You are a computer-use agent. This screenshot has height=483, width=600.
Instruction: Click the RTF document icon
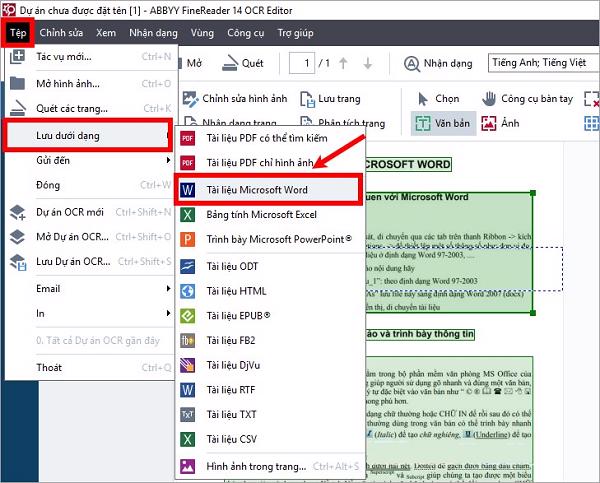pyautogui.click(x=188, y=390)
